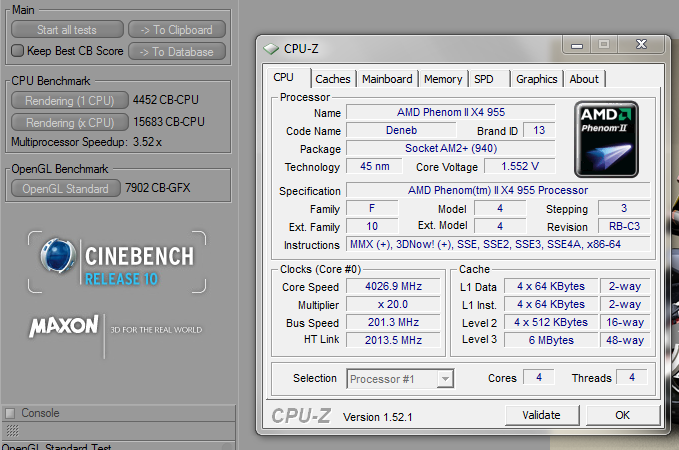Click the Core Voltage value '1.552 V'
The image size is (679, 450).
click(x=520, y=166)
